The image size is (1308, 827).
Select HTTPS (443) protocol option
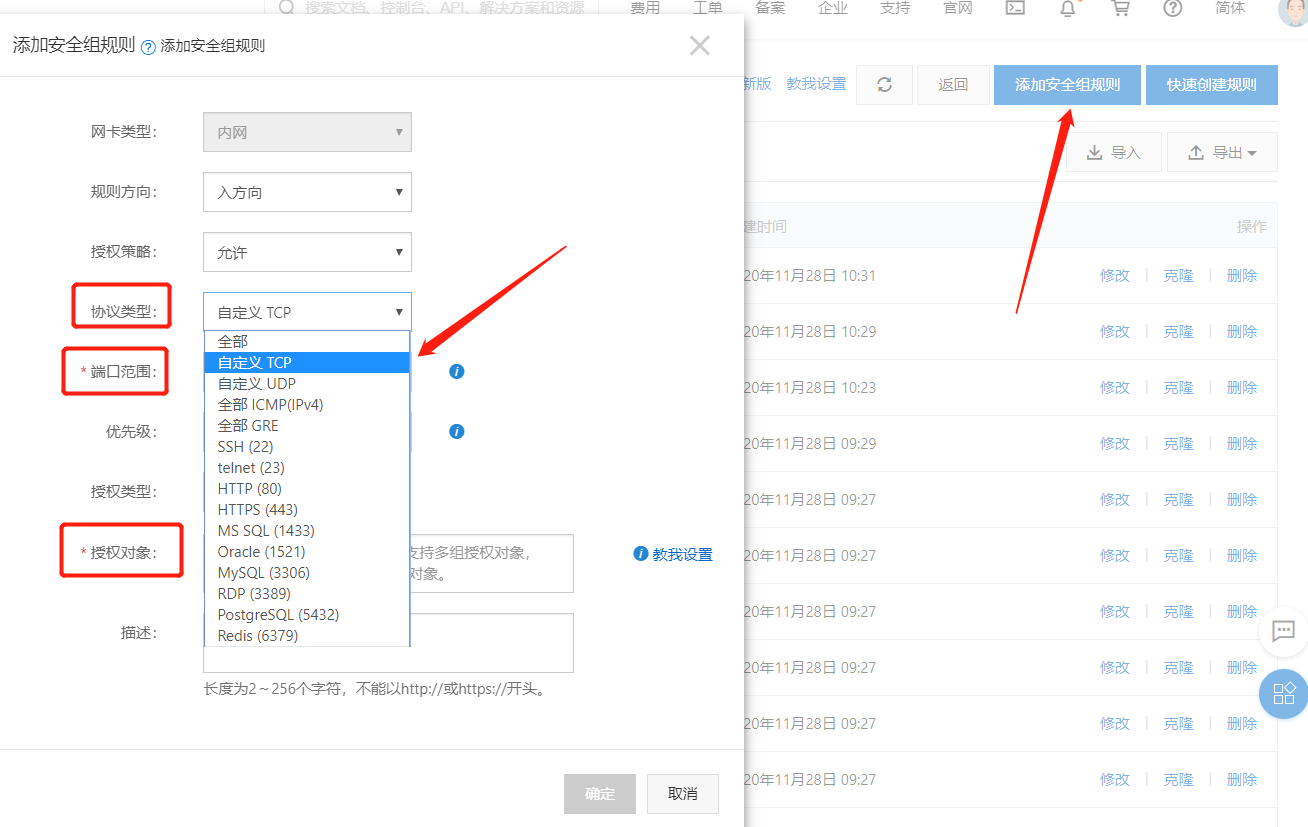[307, 509]
